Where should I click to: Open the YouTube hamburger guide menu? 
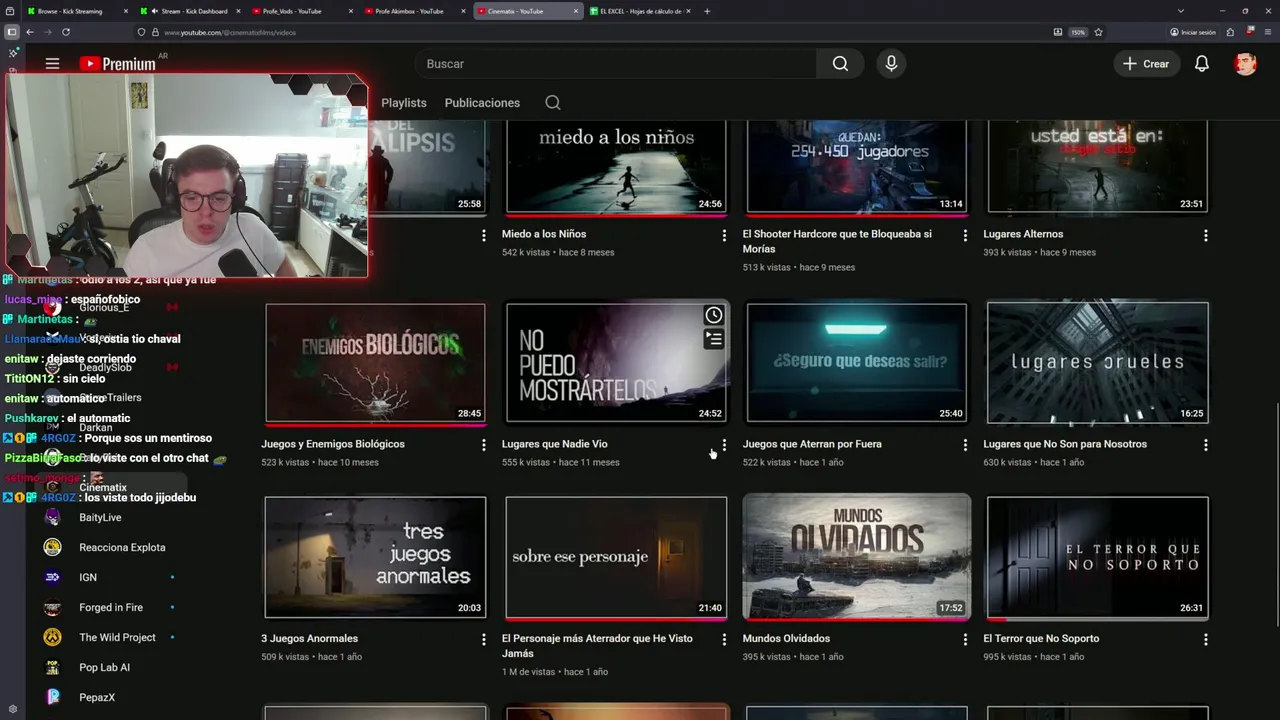(x=52, y=64)
